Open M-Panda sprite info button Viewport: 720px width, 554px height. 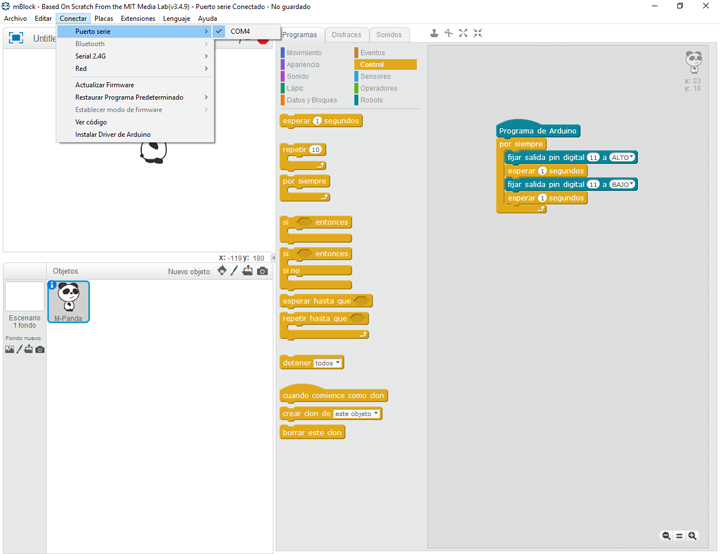(53, 285)
